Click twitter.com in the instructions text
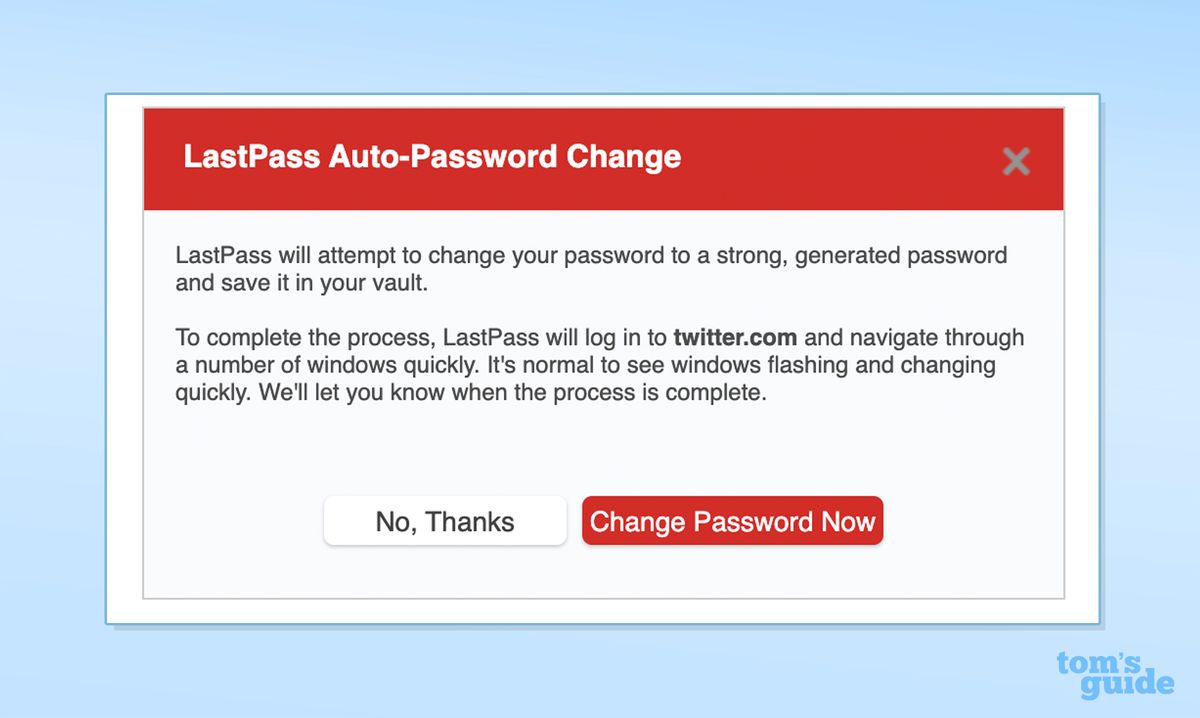This screenshot has width=1200, height=718. click(736, 337)
